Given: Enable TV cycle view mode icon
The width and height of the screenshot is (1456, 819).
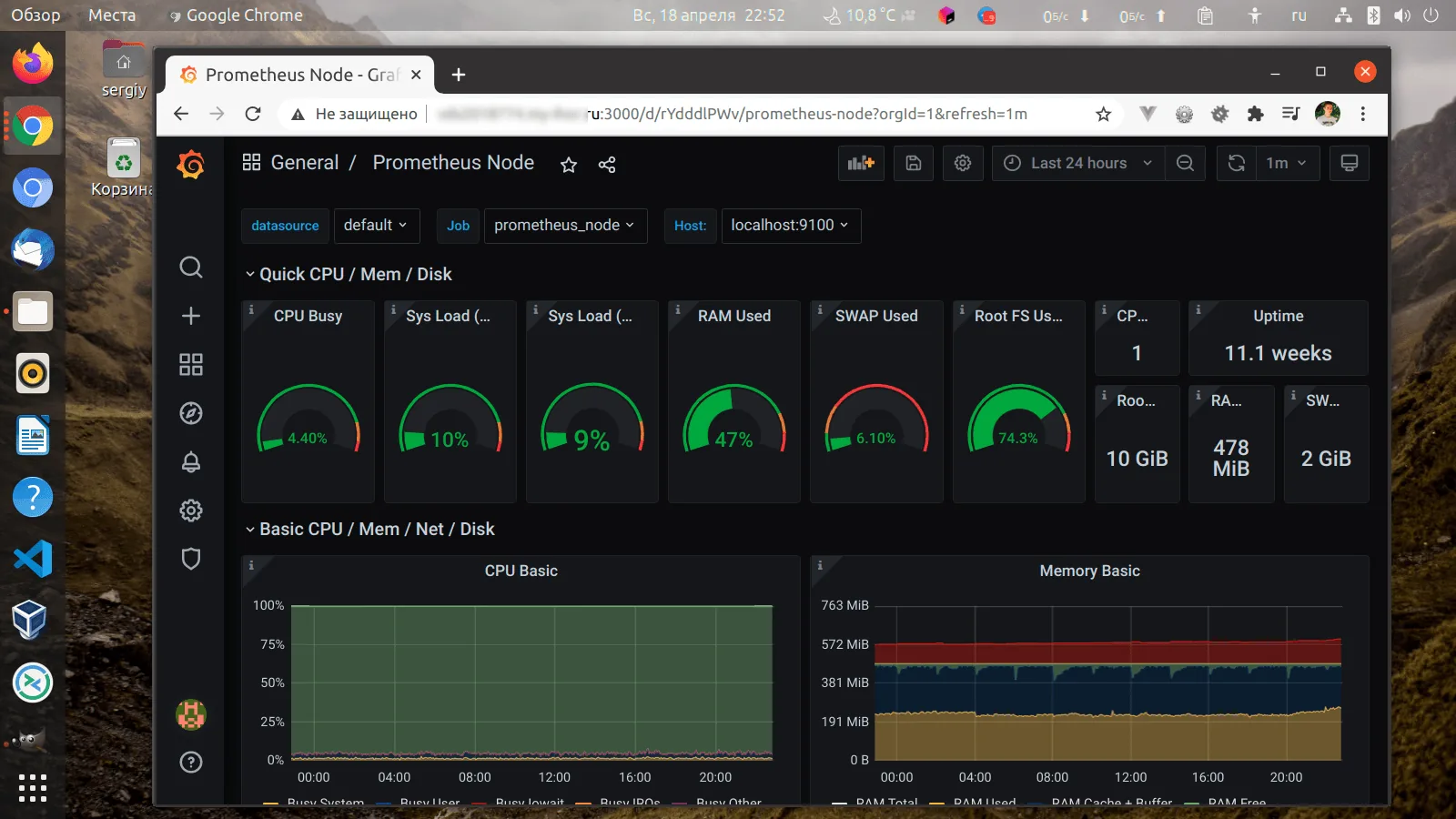Looking at the screenshot, I should (1350, 163).
